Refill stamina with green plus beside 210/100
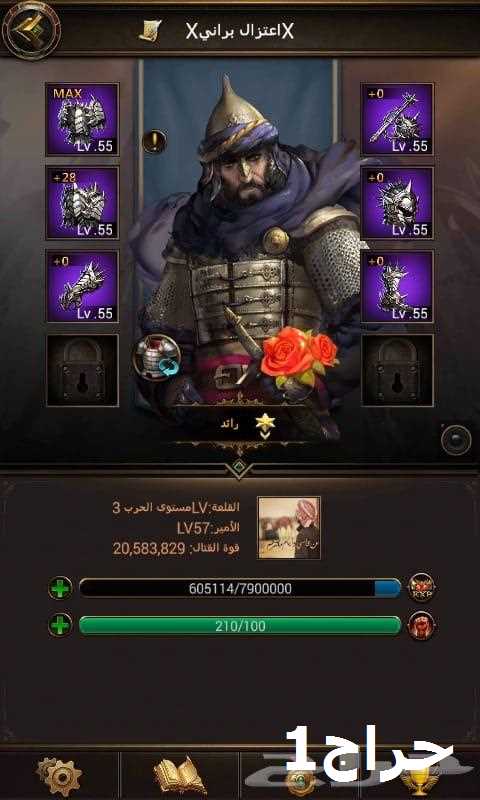This screenshot has height=800, width=480. click(60, 625)
